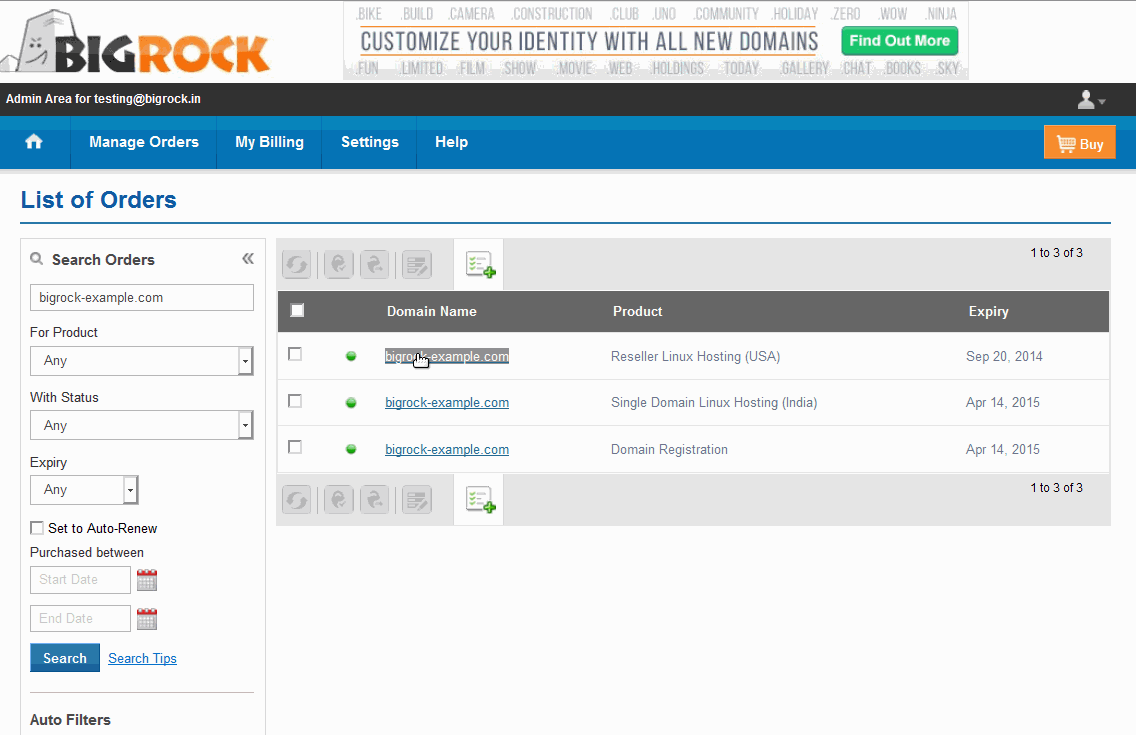
Task: Open the Help menu
Action: point(451,143)
